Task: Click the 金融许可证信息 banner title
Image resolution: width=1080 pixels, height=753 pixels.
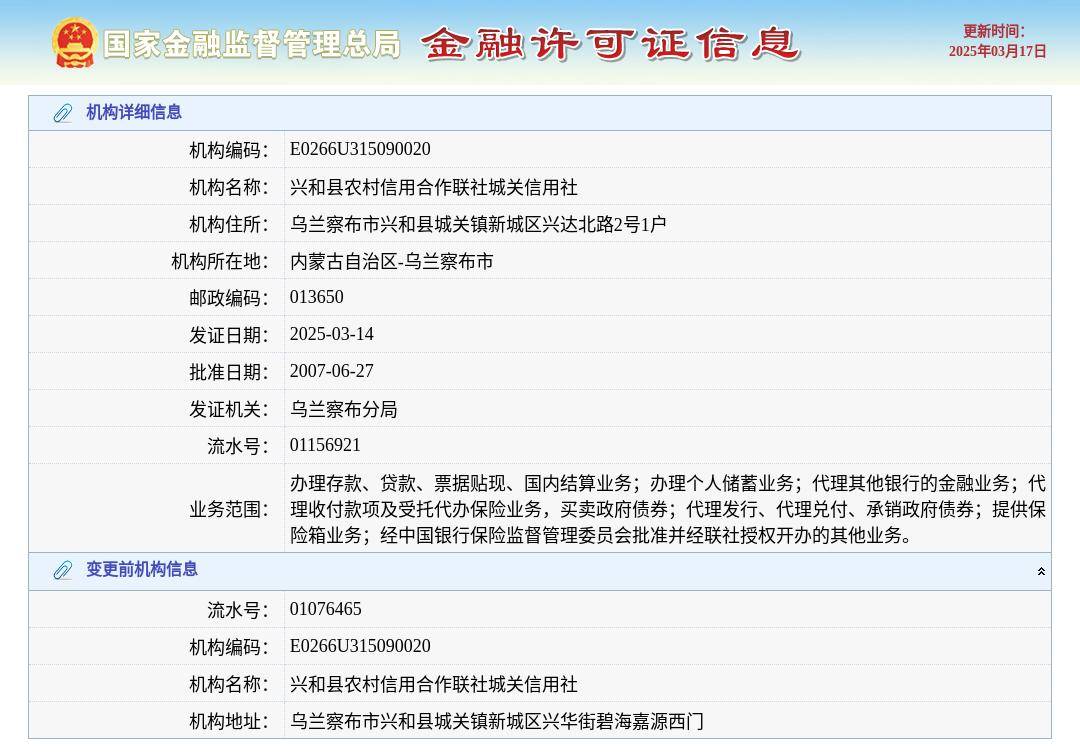Action: [x=610, y=43]
